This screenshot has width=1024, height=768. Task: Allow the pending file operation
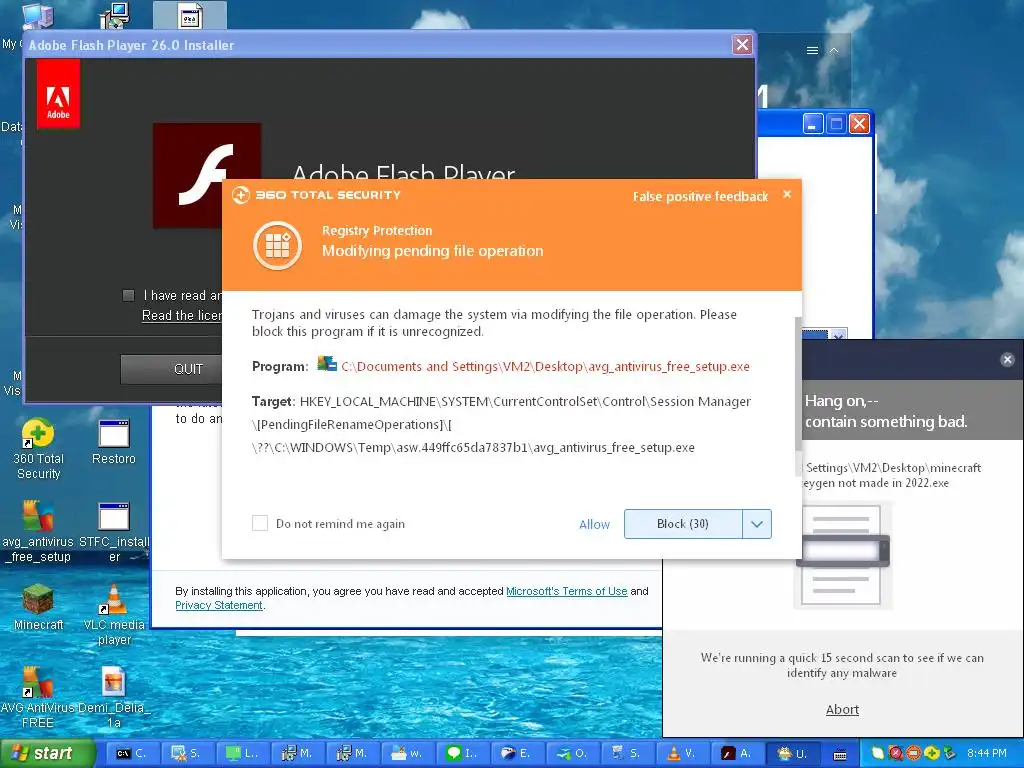[x=594, y=524]
